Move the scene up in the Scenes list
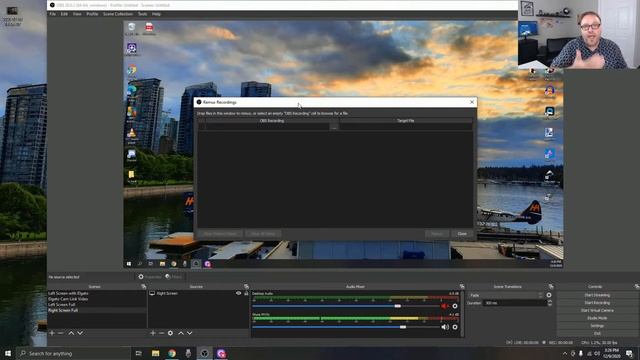The width and height of the screenshot is (640, 360). tap(71, 333)
